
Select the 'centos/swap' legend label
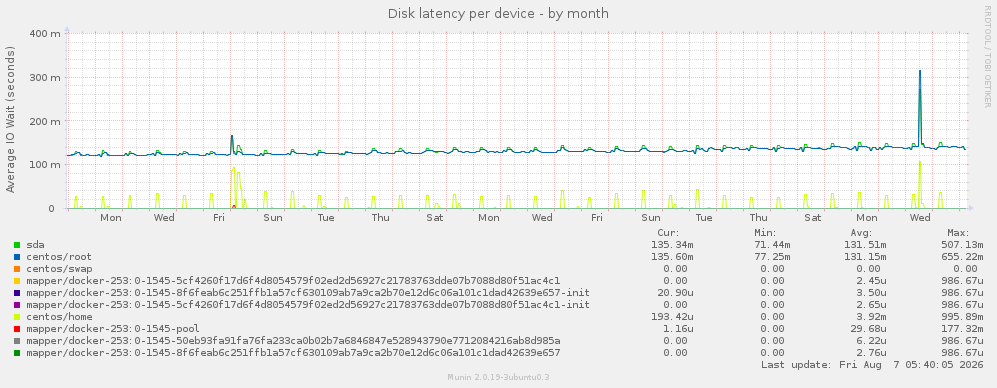59,269
